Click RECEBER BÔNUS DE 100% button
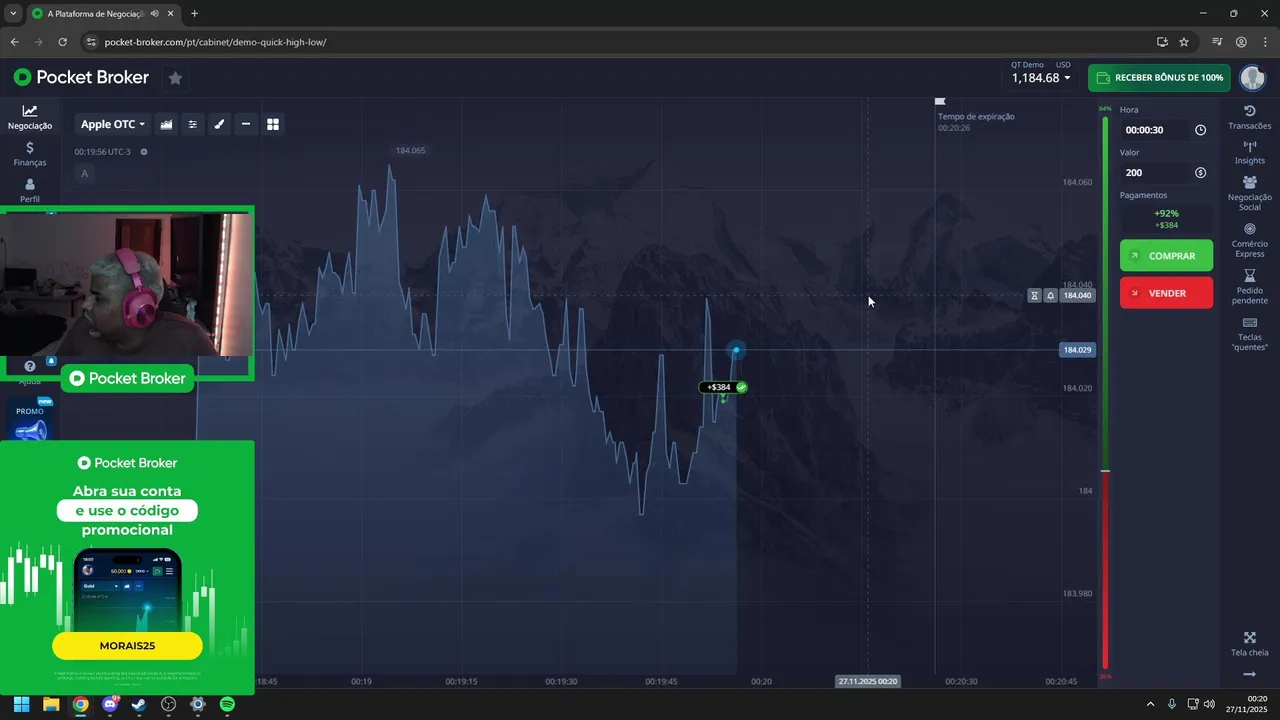1280x720 pixels. tap(1159, 78)
